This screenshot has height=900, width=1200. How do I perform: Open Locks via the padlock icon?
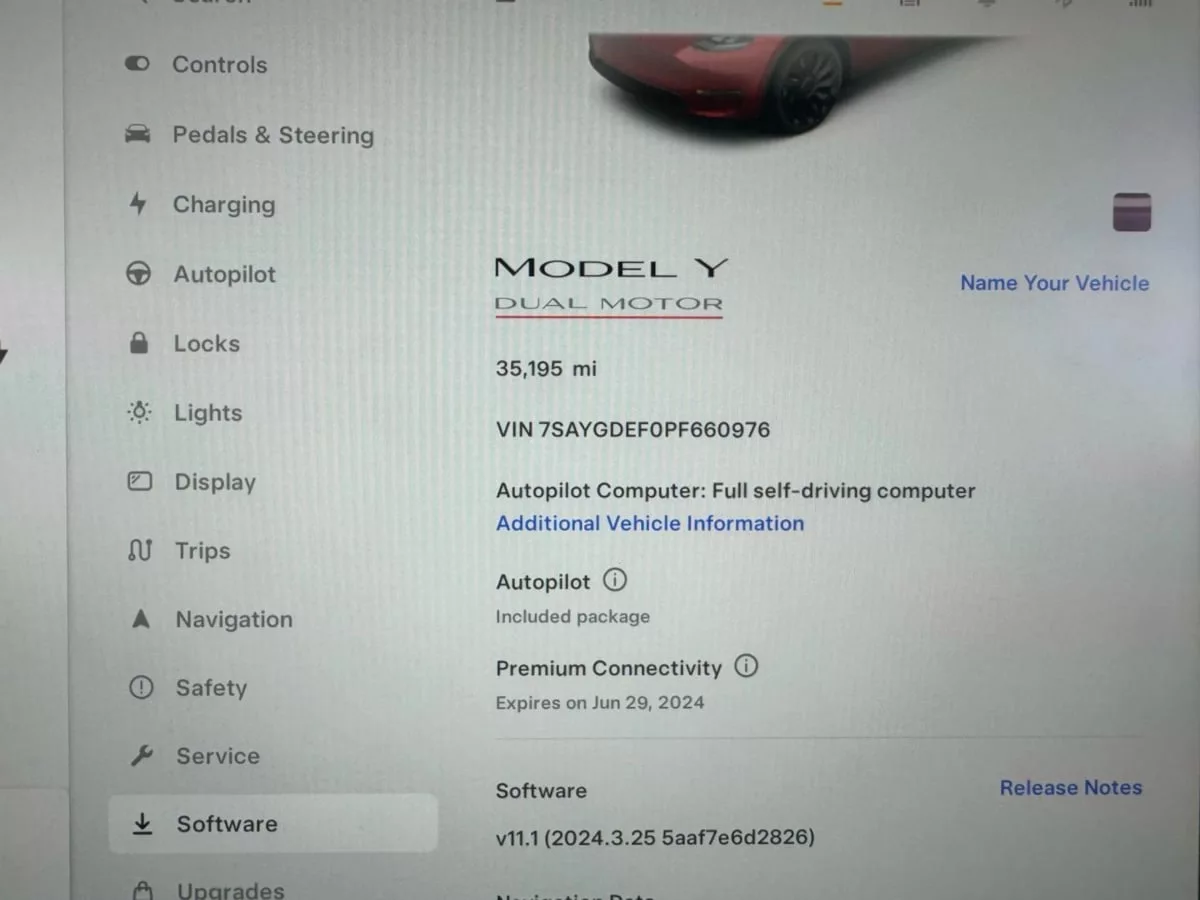tap(139, 343)
